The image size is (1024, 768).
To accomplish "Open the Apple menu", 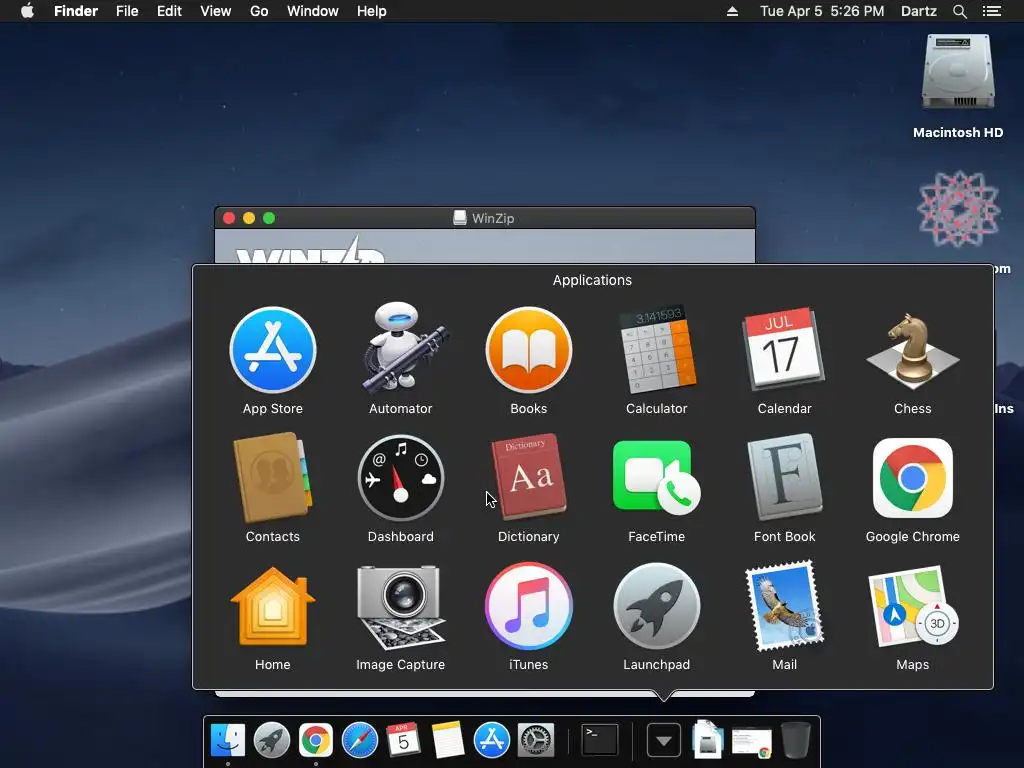I will 27,11.
